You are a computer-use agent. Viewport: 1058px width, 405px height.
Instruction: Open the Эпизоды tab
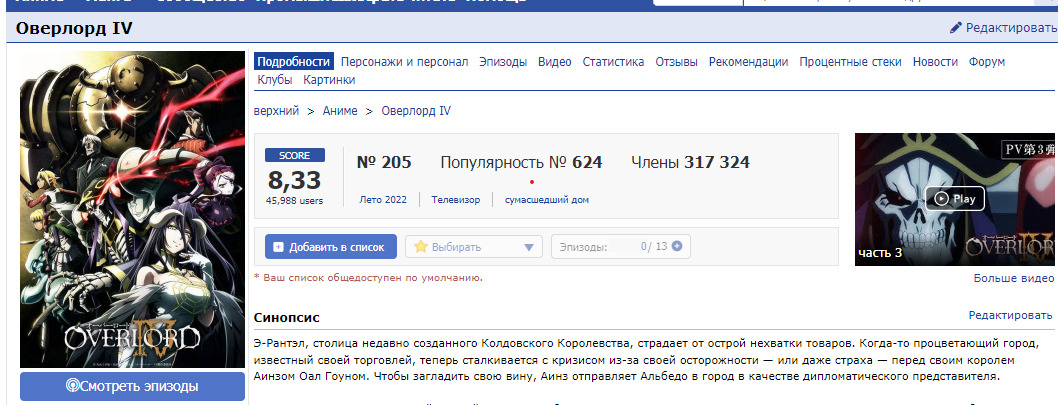point(502,62)
